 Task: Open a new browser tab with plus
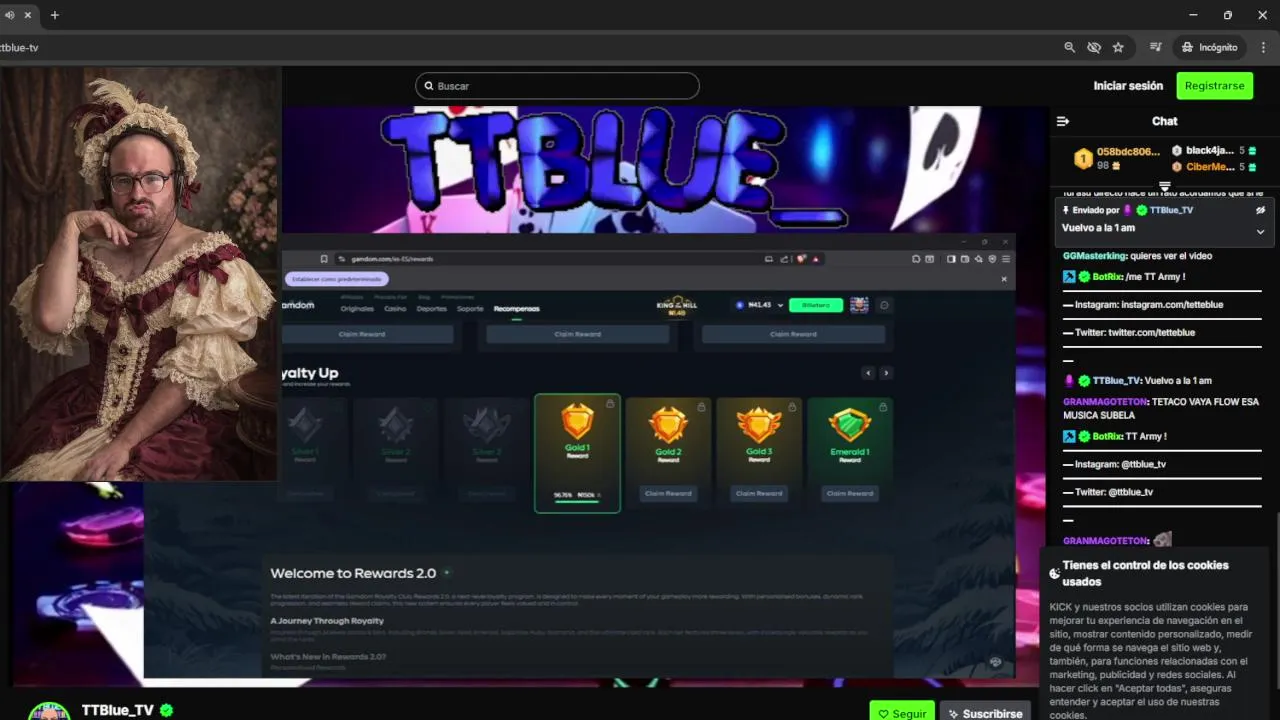[55, 15]
